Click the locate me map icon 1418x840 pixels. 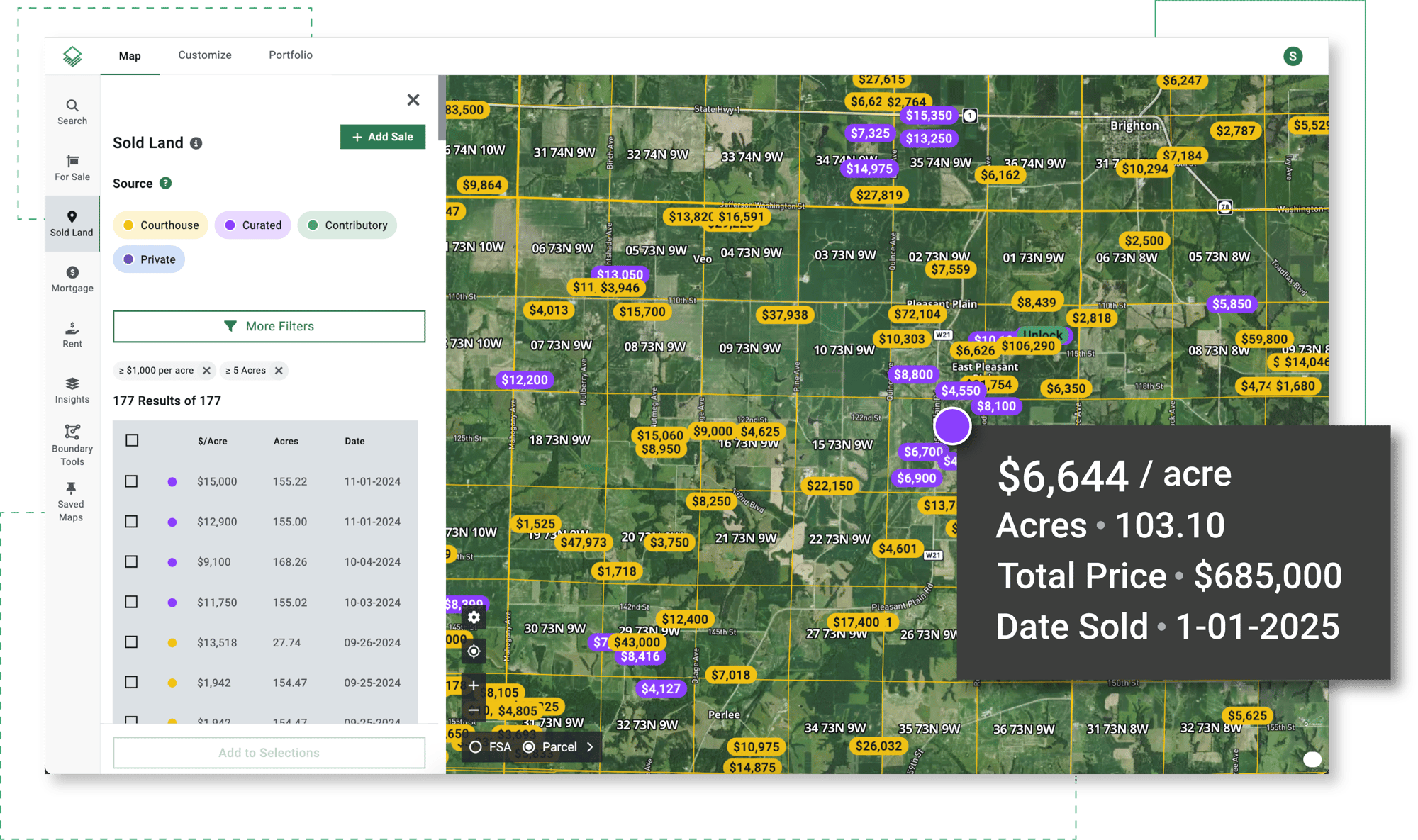[474, 651]
